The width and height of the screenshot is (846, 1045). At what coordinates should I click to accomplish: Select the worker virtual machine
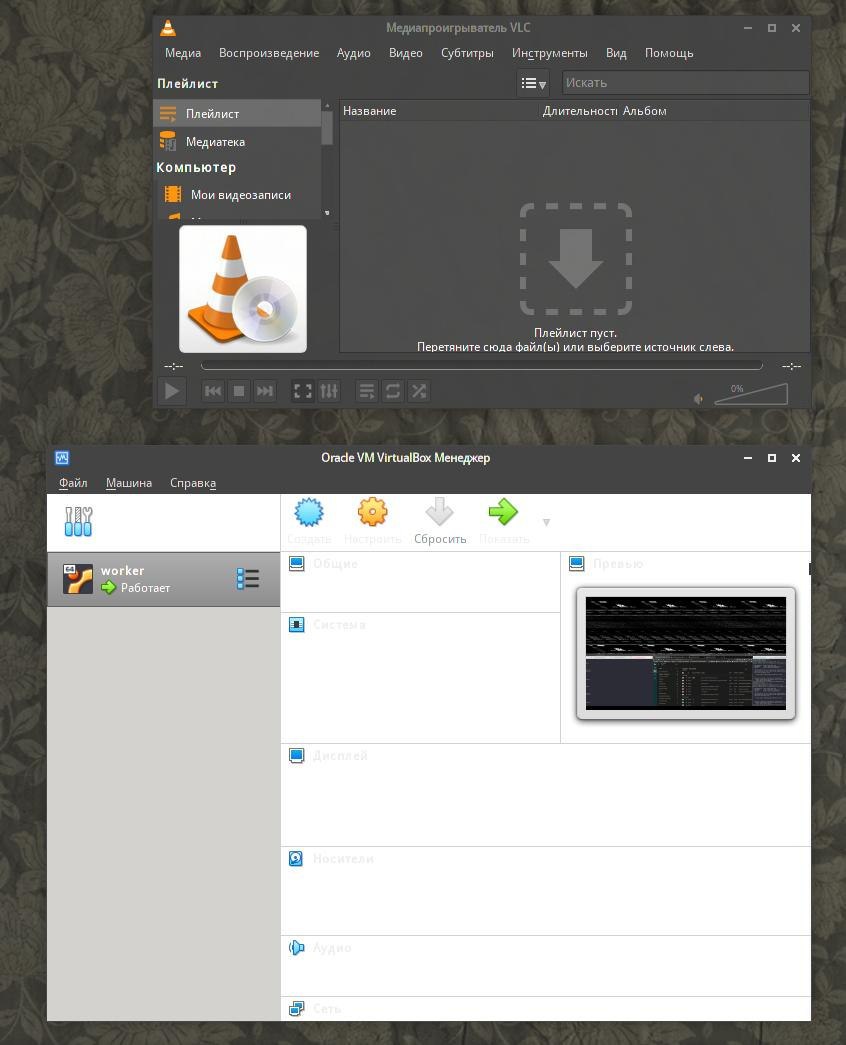coord(163,578)
